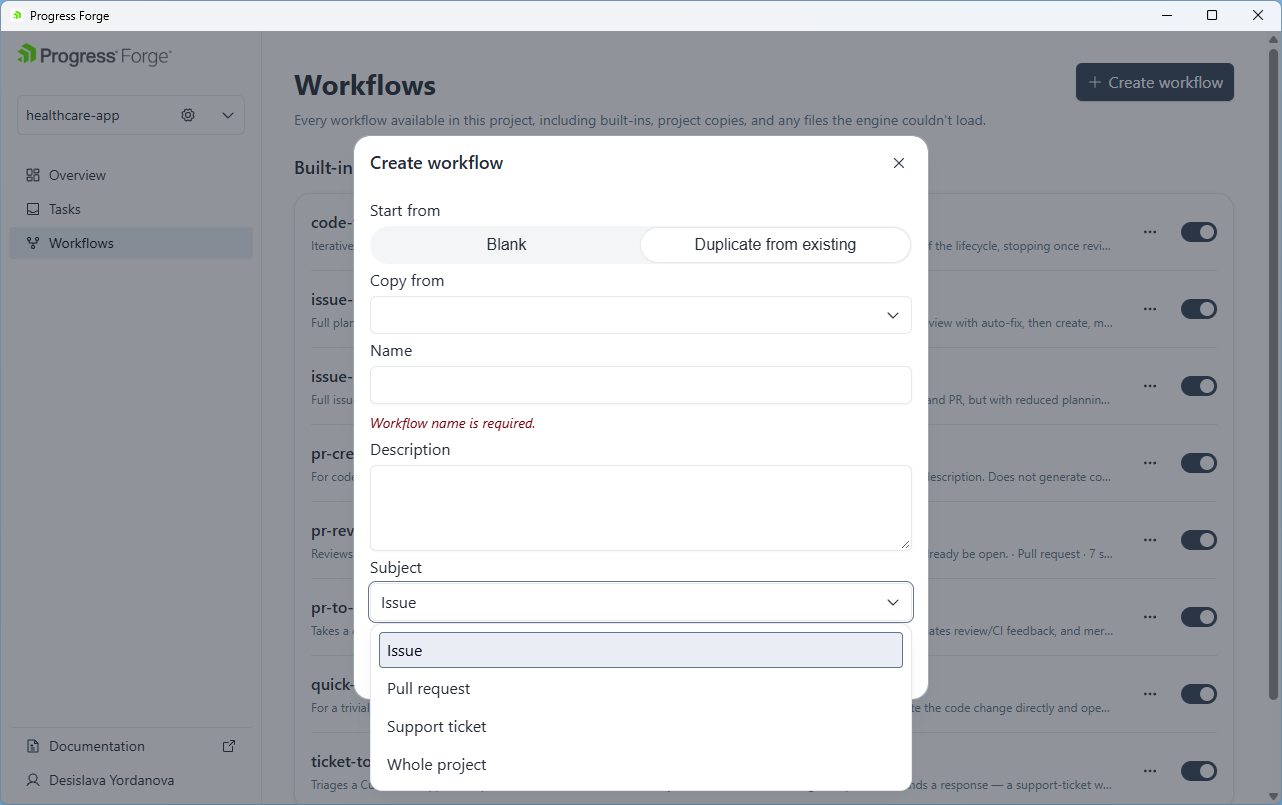Image resolution: width=1282 pixels, height=805 pixels.
Task: Open more options for row ending 'reduced plannin…'
Action: pyautogui.click(x=1150, y=386)
